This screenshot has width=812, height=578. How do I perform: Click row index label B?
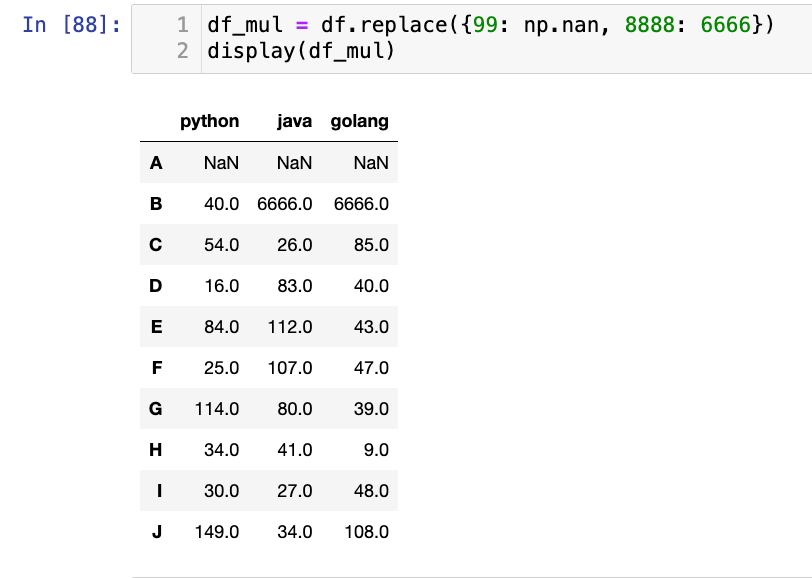coord(156,203)
